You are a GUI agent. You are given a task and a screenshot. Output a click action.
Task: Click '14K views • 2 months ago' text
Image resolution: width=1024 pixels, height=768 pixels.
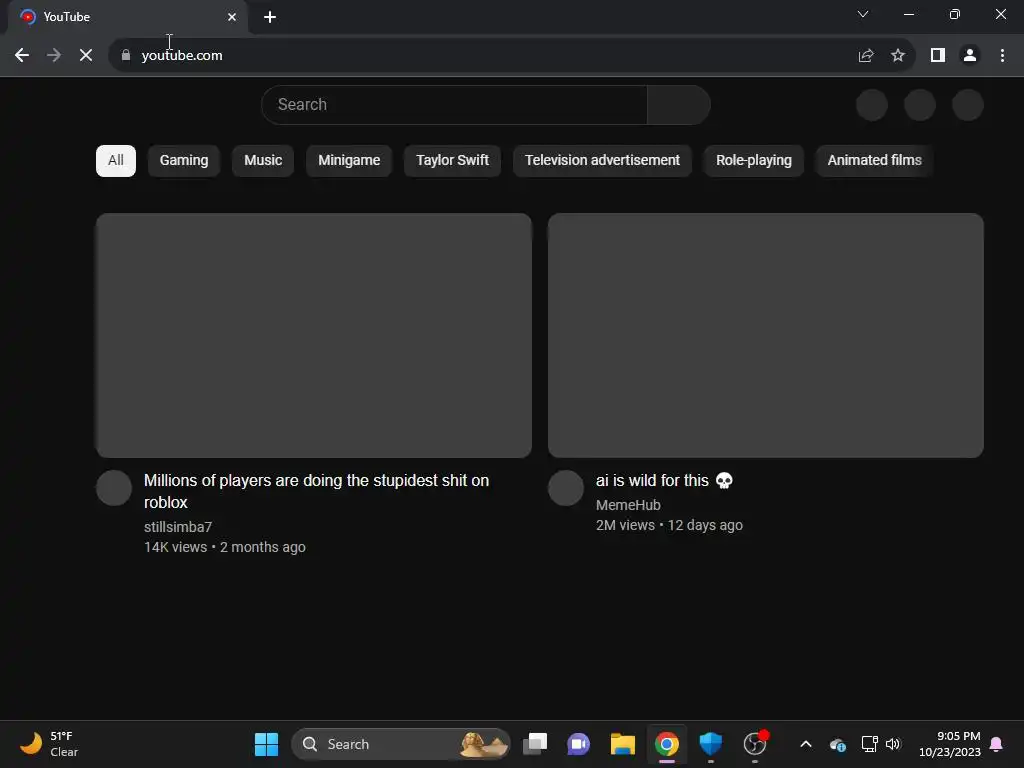225,547
